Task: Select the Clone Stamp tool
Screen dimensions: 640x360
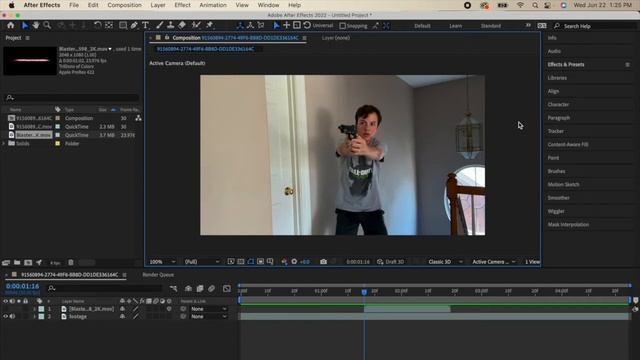Action: coord(171,25)
